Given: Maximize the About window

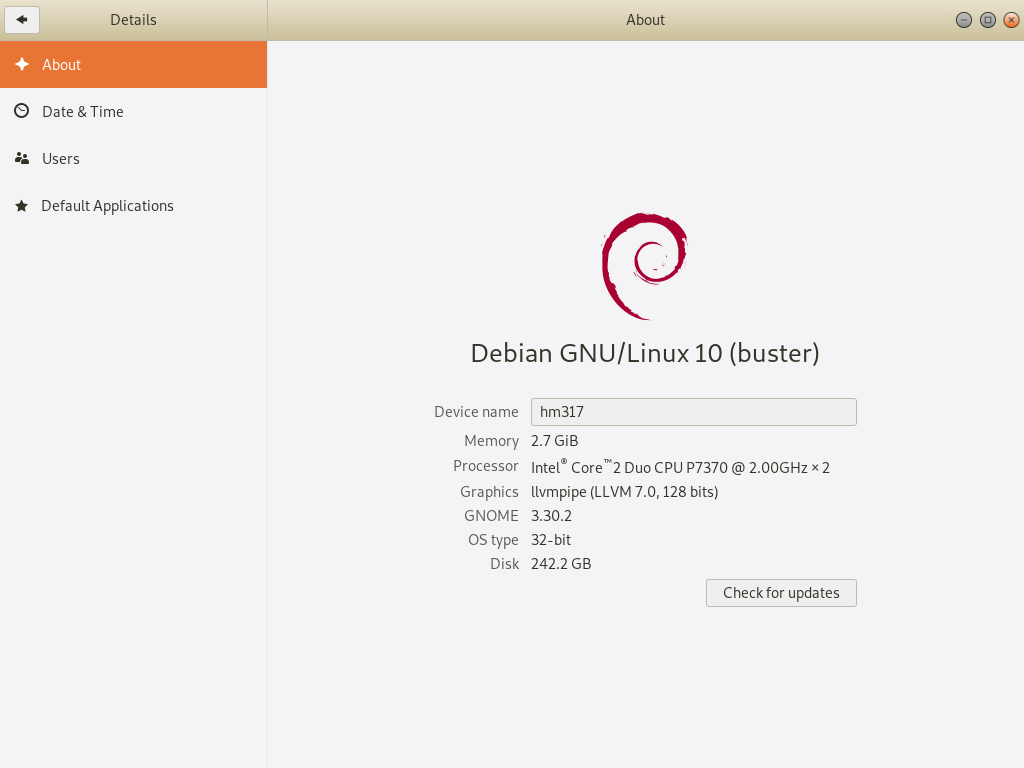Looking at the screenshot, I should pyautogui.click(x=987, y=20).
